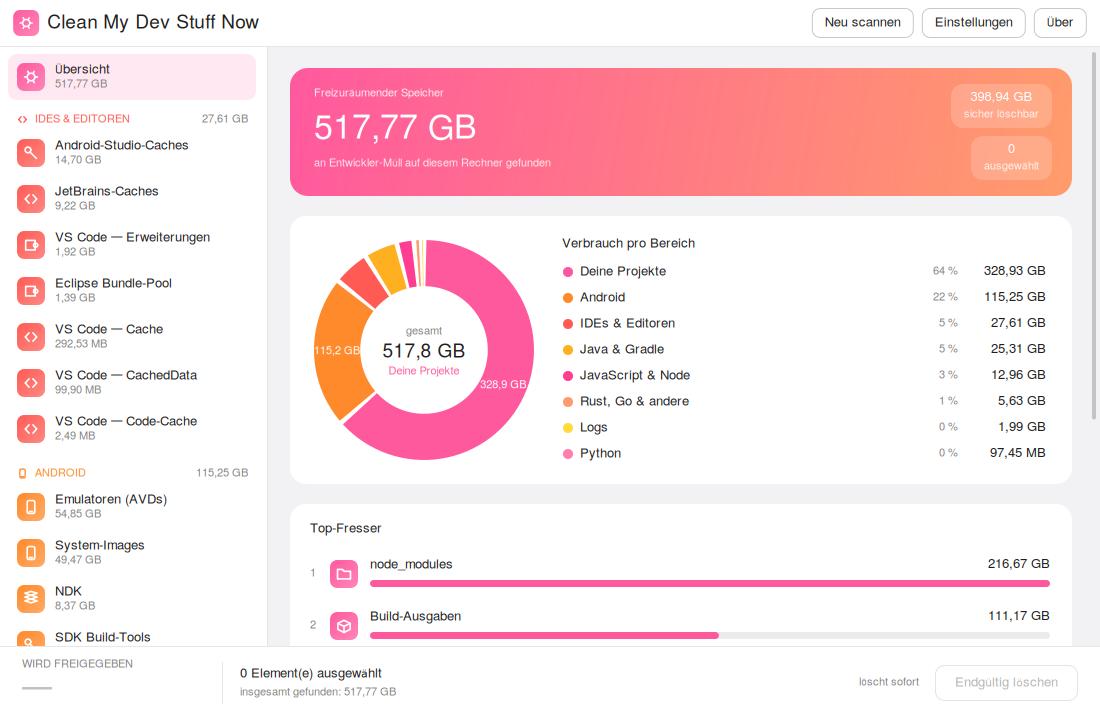
Task: Open Einstellungen
Action: (x=973, y=22)
